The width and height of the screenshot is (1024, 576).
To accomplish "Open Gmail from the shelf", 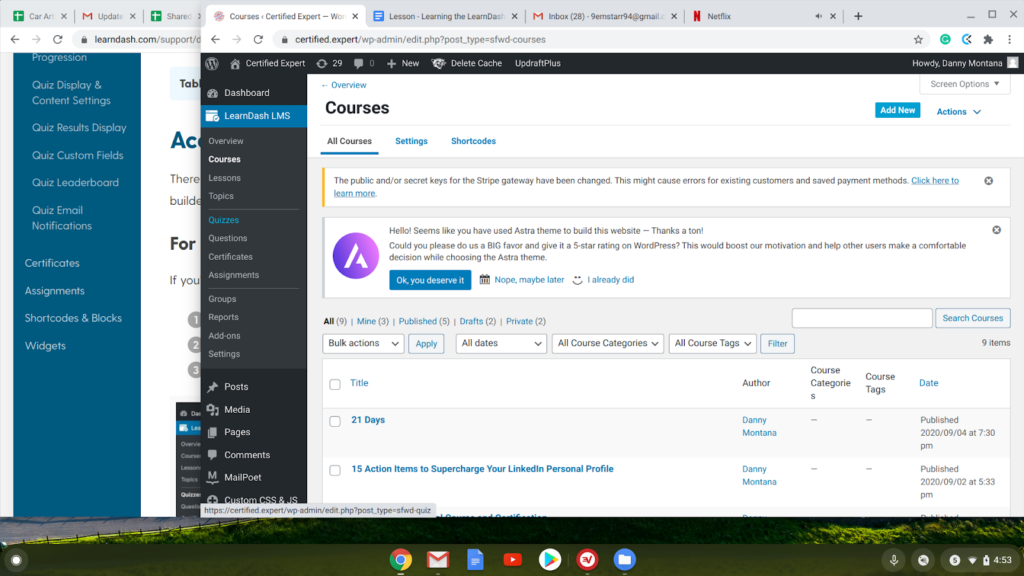I will tap(438, 560).
